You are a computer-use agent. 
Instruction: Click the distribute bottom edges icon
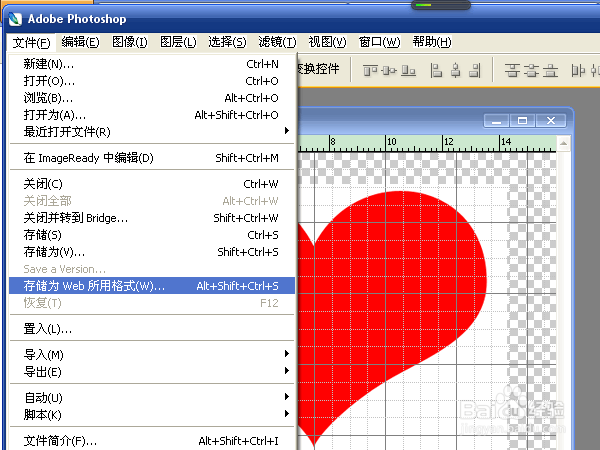(551, 70)
